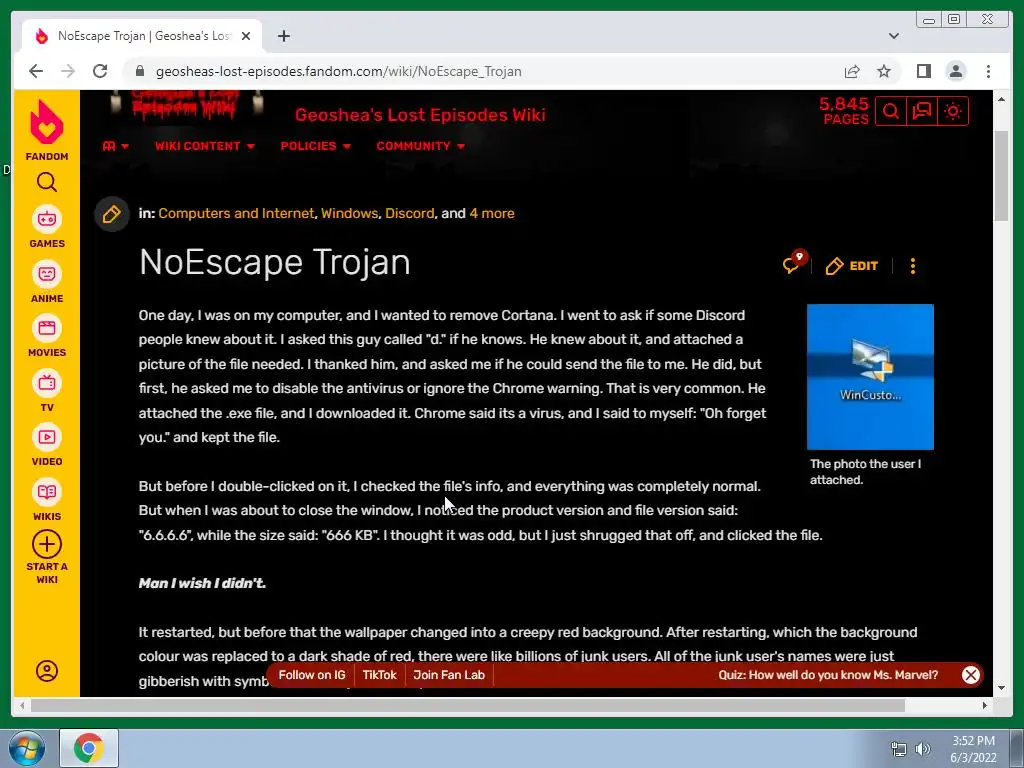Click TikTok in bottom bar
Screen dimensions: 1024x768
tap(379, 675)
